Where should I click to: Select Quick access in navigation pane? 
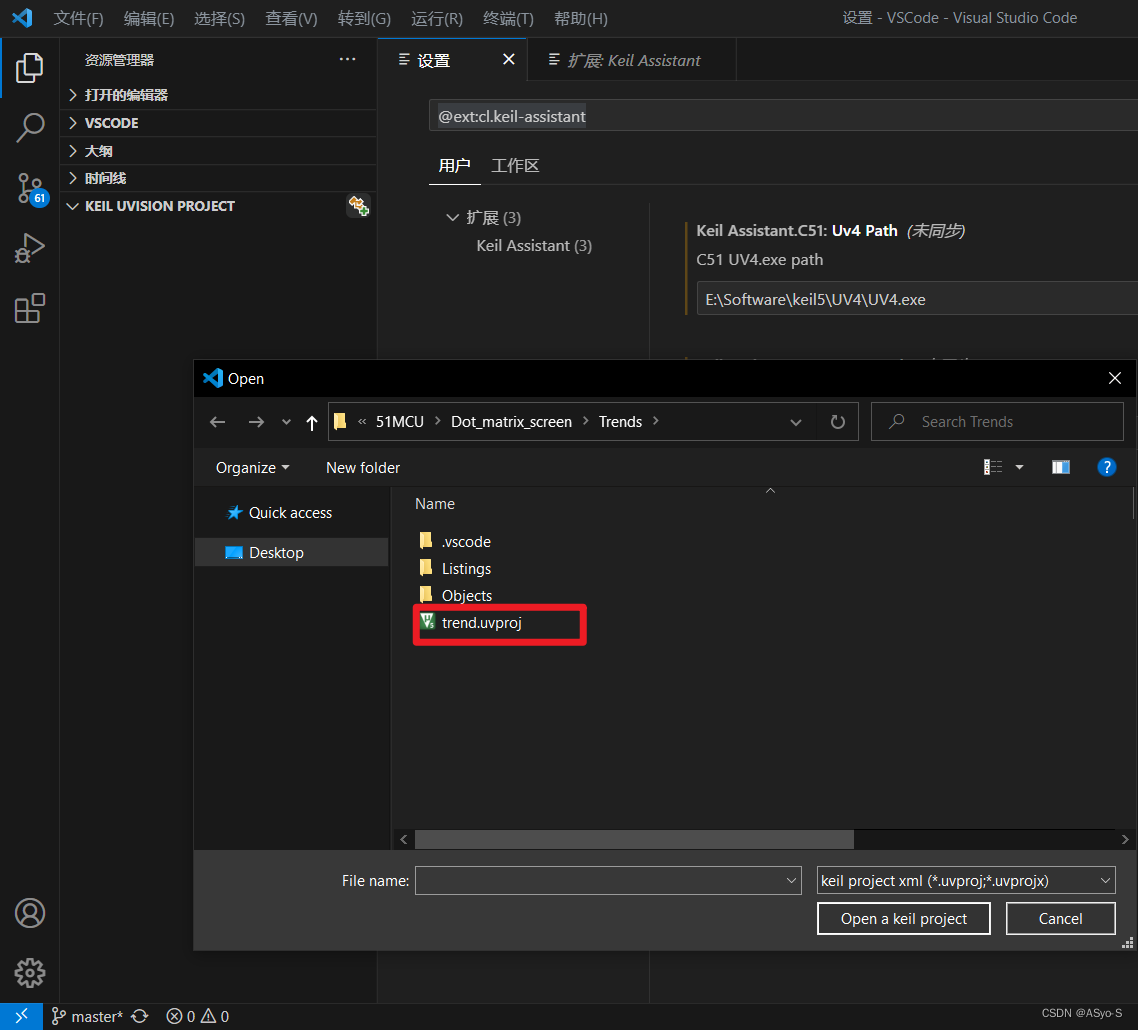tap(290, 512)
